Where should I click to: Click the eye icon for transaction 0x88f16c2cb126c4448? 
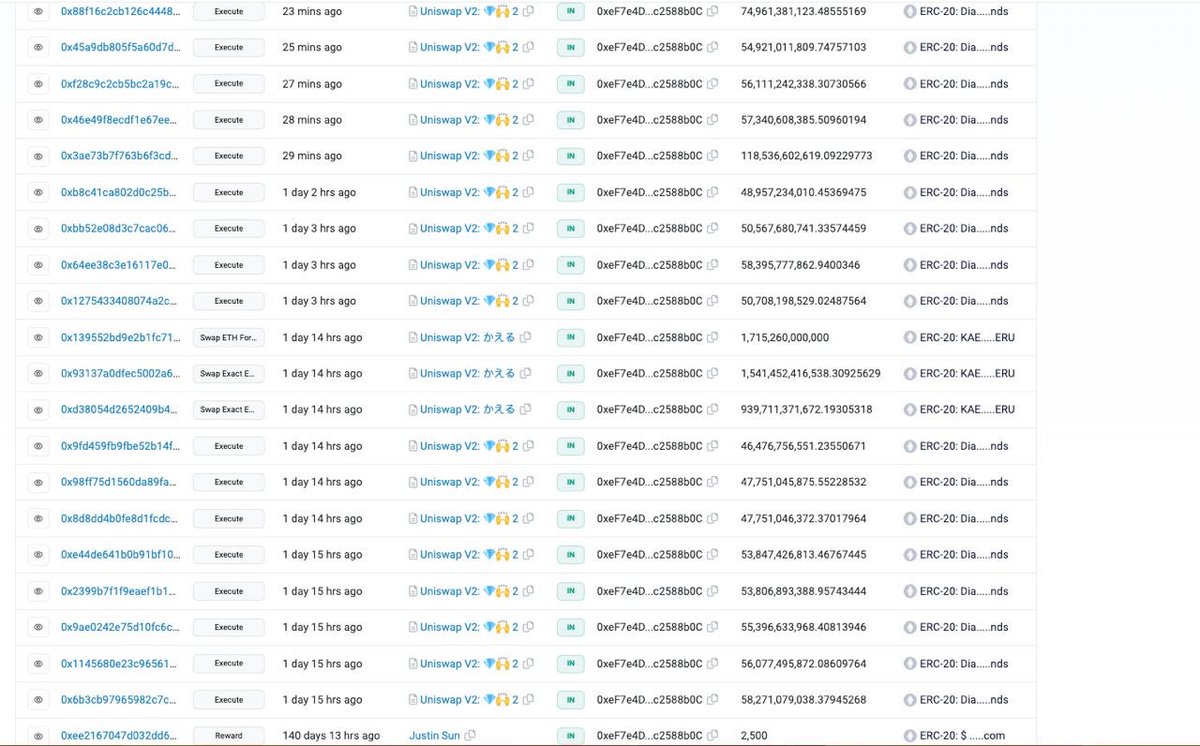pos(38,11)
